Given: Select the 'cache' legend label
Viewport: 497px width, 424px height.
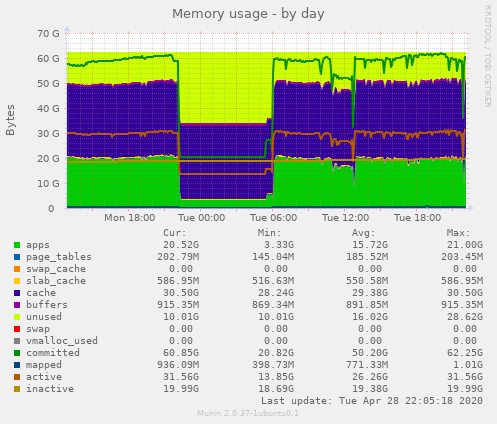Looking at the screenshot, I should coord(41,293).
